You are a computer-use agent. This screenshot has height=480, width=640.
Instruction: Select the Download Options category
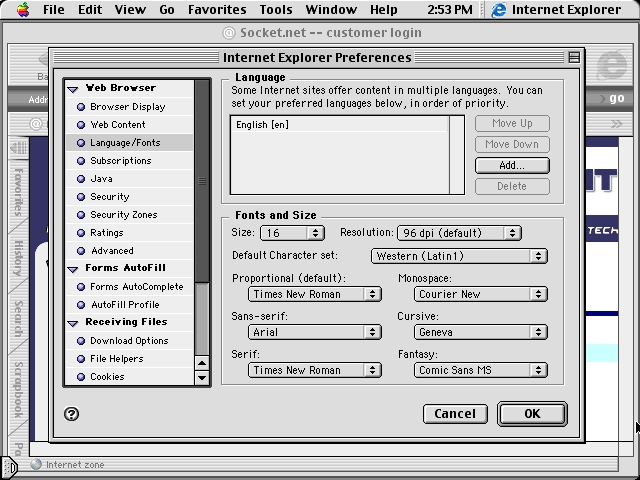tap(129, 340)
